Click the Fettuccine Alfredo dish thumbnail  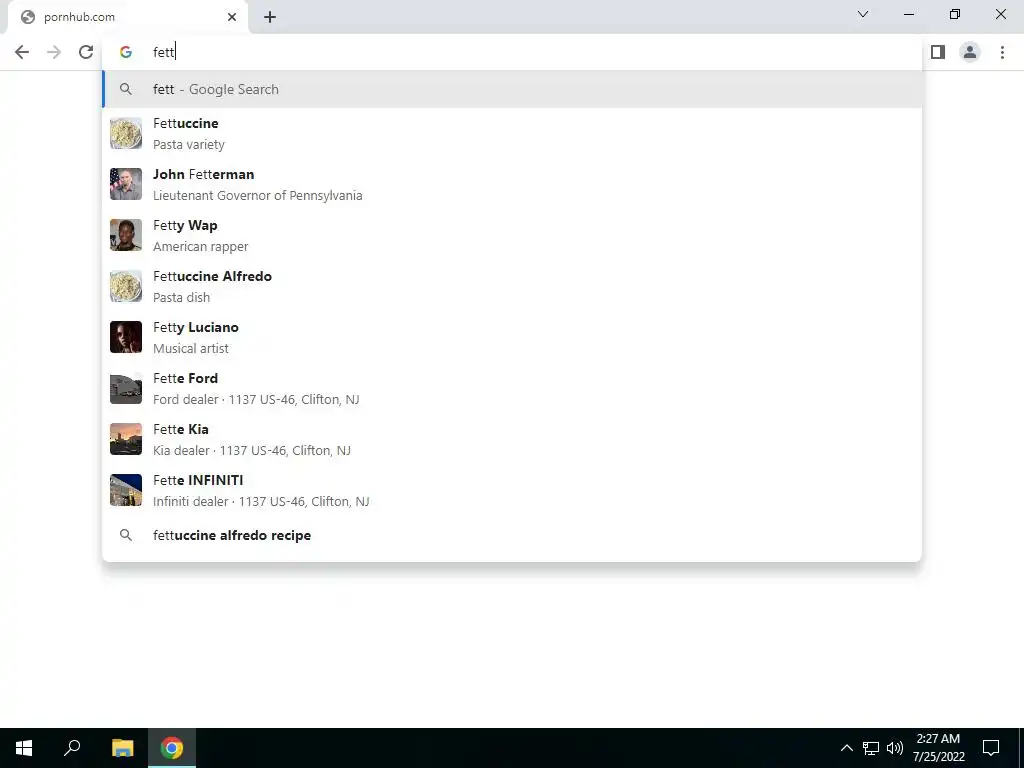pyautogui.click(x=126, y=286)
